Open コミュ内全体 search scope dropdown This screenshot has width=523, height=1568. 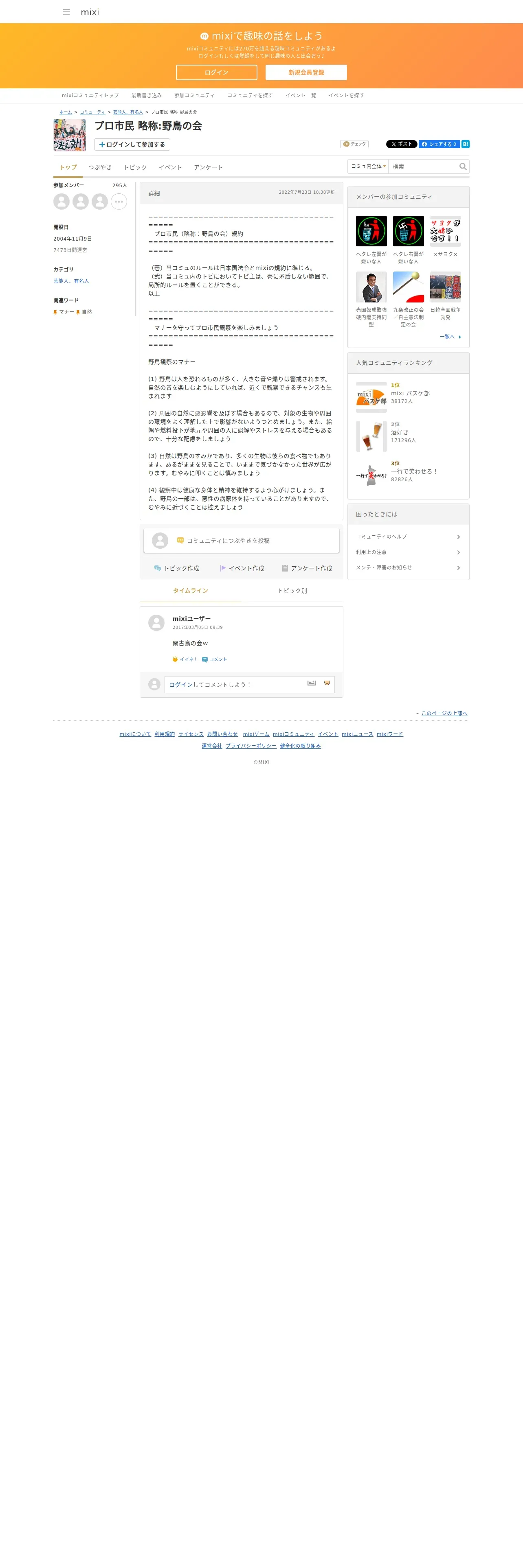click(368, 166)
